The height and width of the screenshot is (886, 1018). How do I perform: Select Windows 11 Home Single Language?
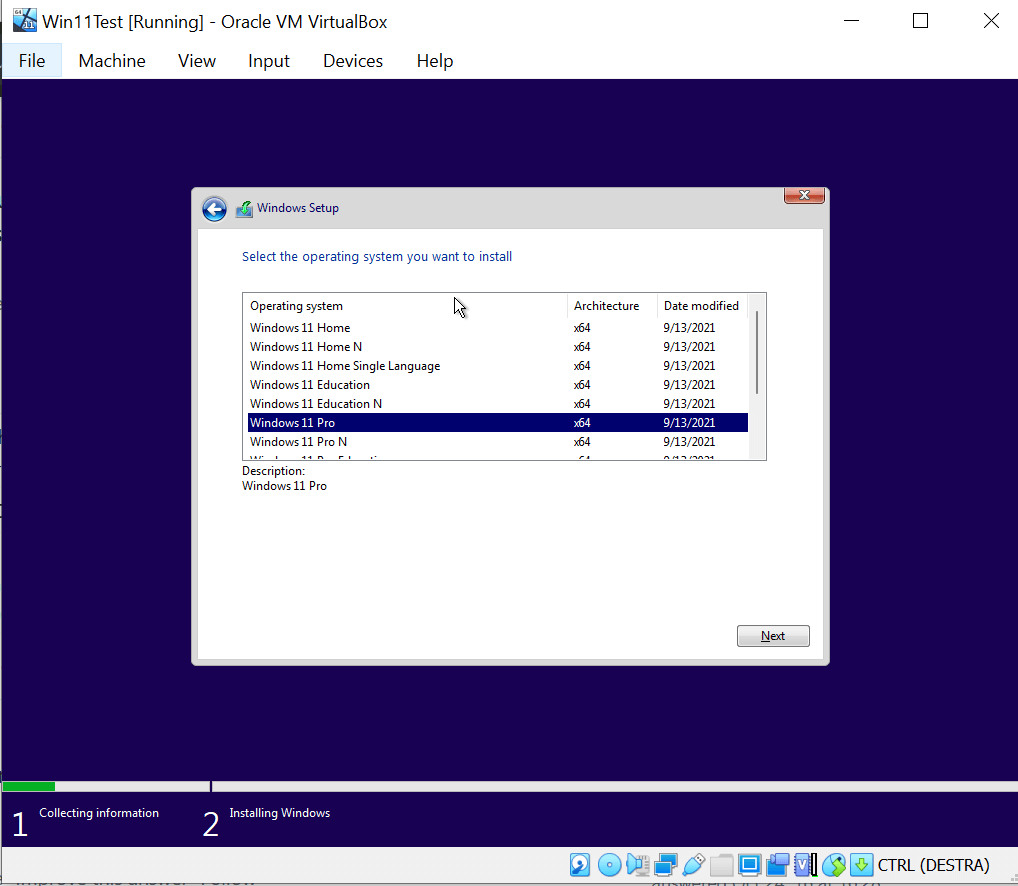point(497,365)
